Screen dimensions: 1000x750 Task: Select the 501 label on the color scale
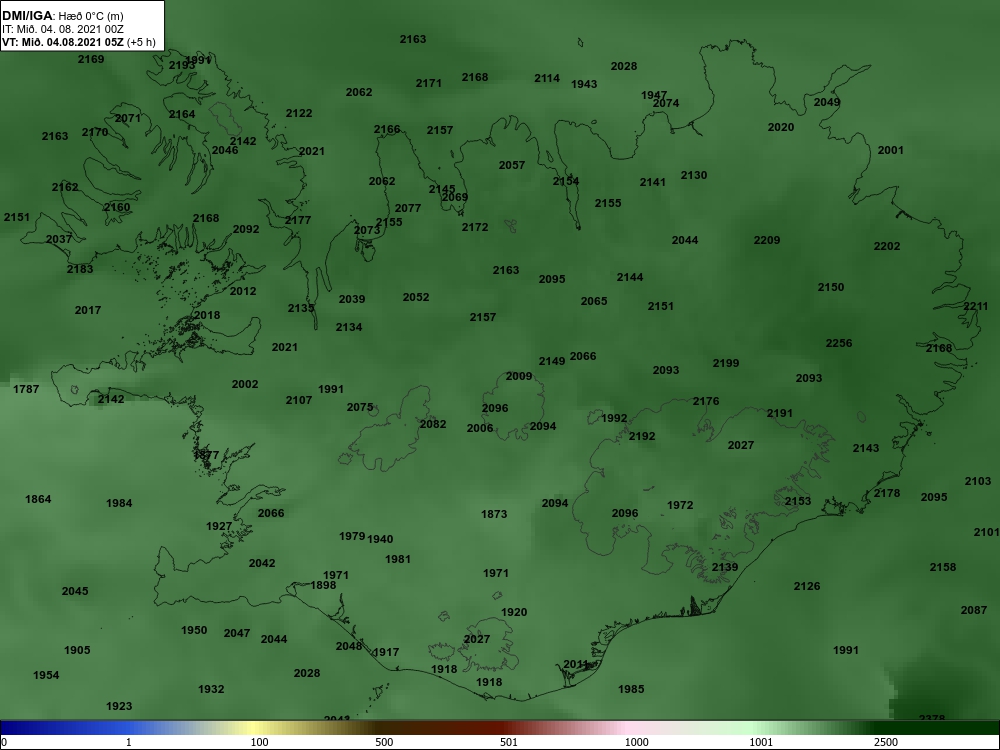[509, 742]
